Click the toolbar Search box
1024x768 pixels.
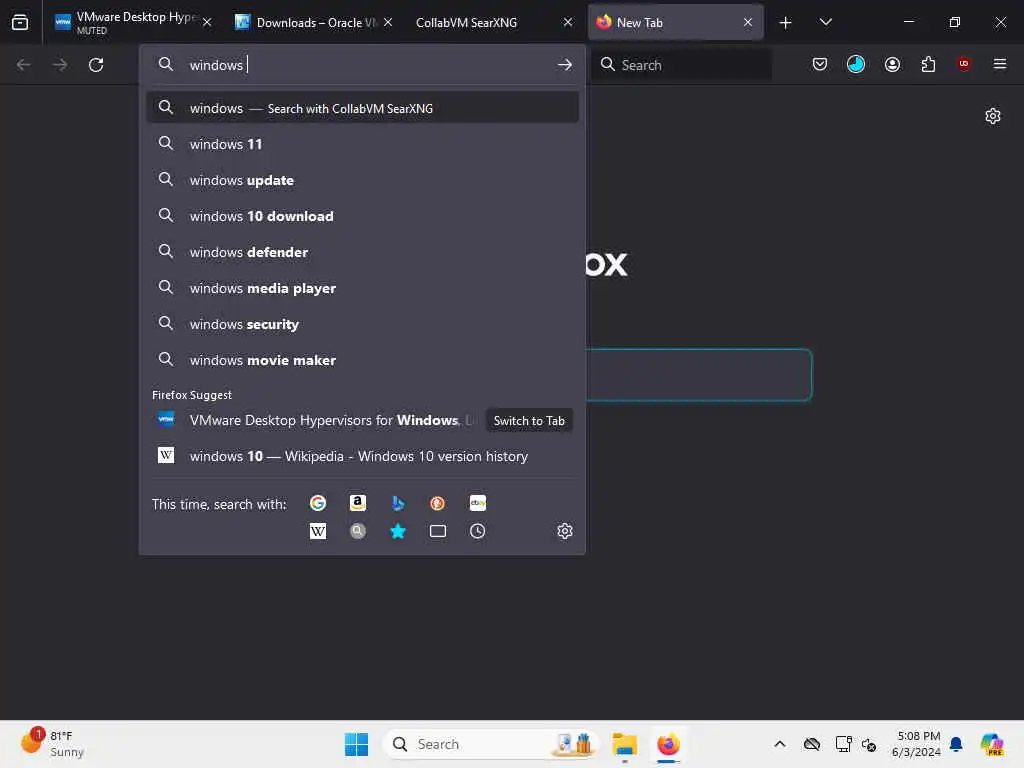[x=682, y=65]
